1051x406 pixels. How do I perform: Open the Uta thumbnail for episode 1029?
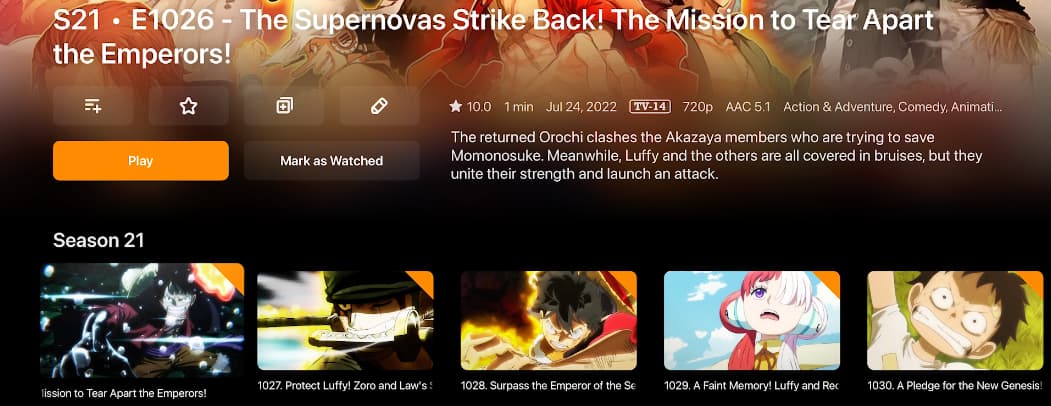pos(752,320)
